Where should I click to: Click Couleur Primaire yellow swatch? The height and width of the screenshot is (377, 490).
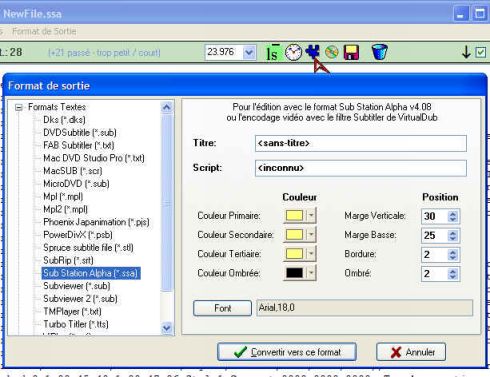coord(294,216)
